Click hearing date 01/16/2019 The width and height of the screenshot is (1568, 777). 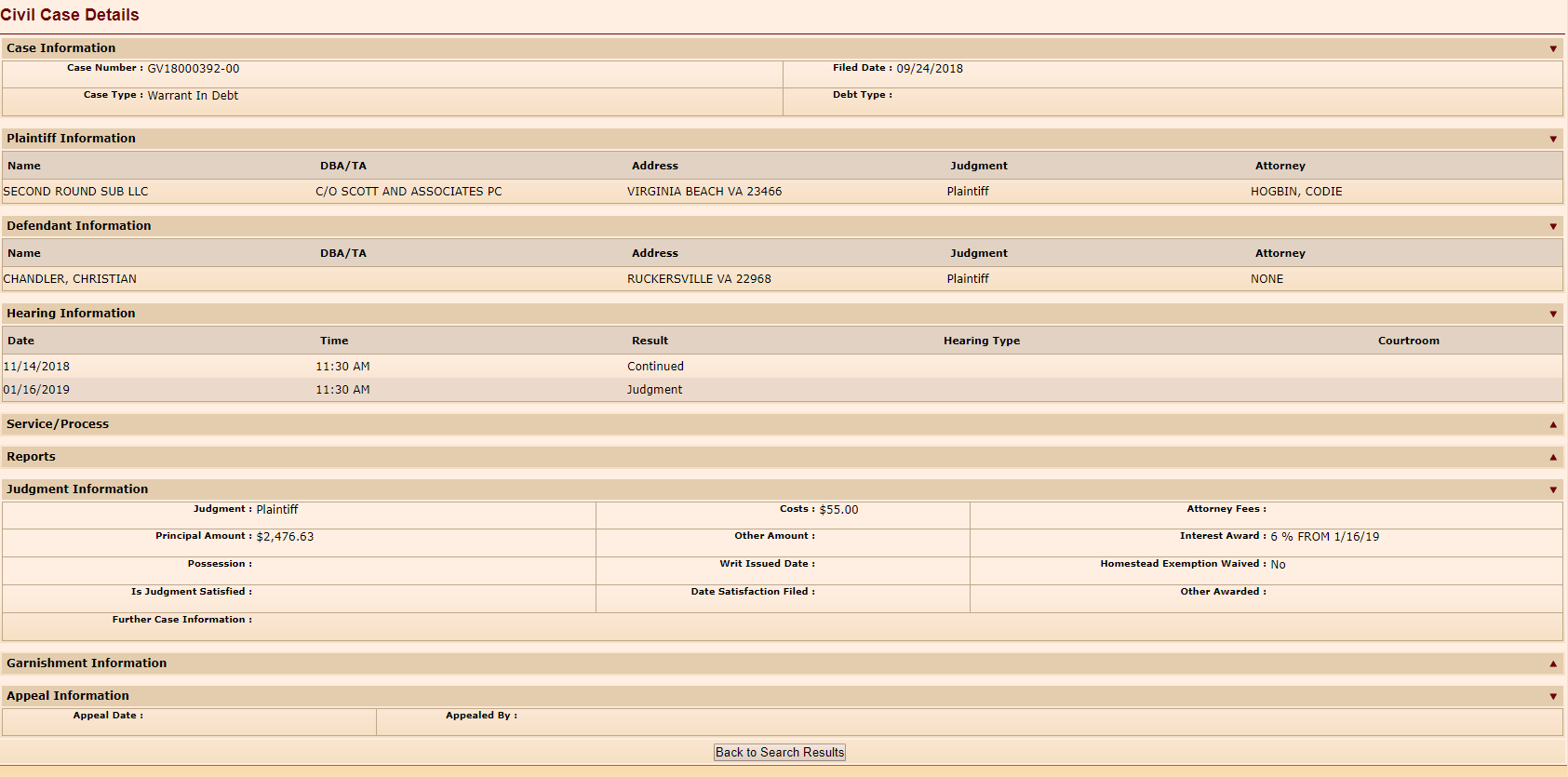tap(36, 390)
